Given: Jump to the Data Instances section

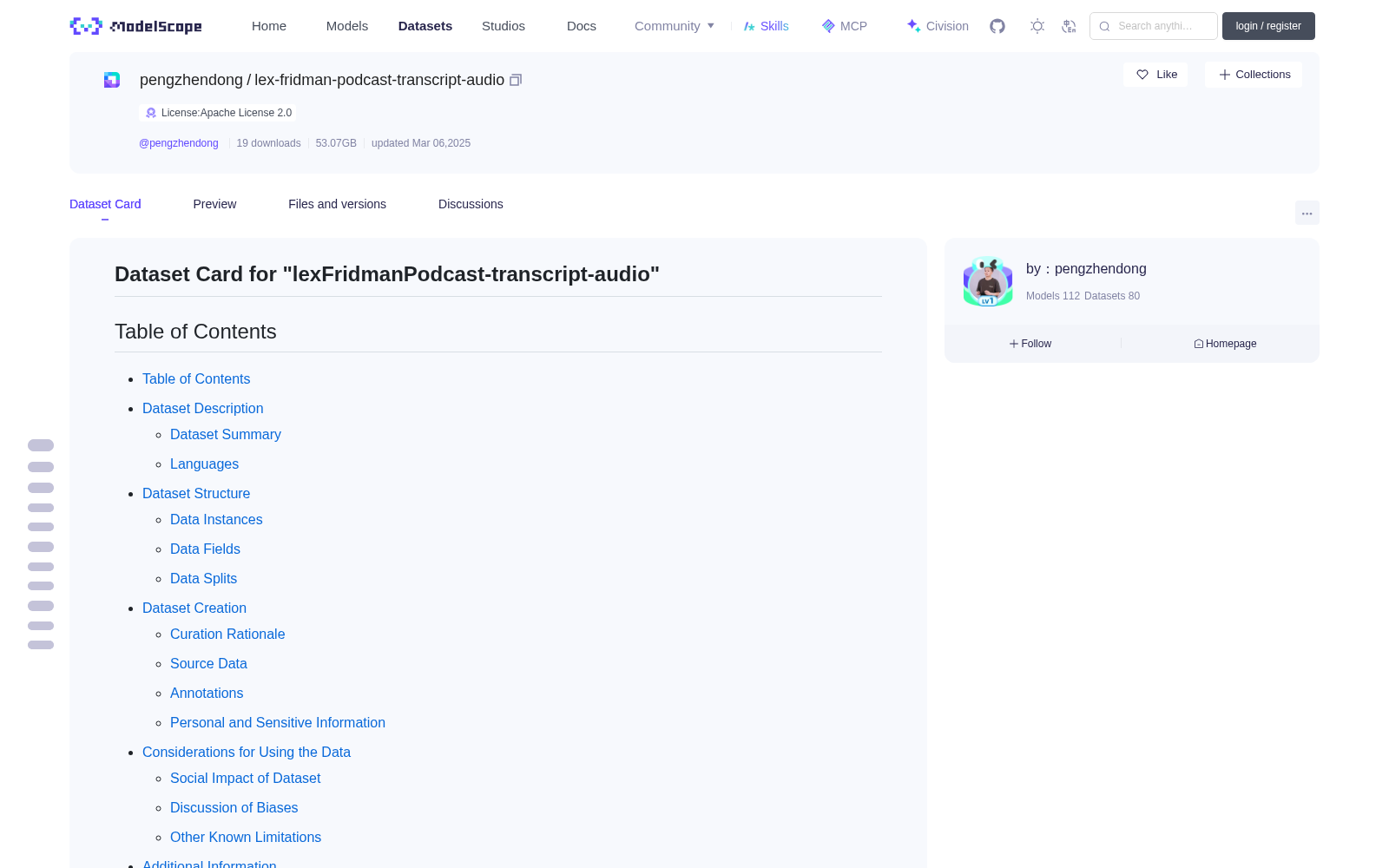Looking at the screenshot, I should click(216, 519).
